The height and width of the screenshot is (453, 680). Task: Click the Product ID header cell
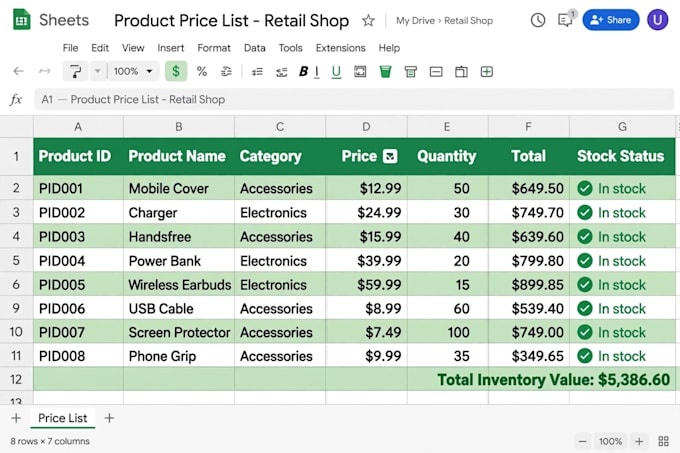click(78, 156)
